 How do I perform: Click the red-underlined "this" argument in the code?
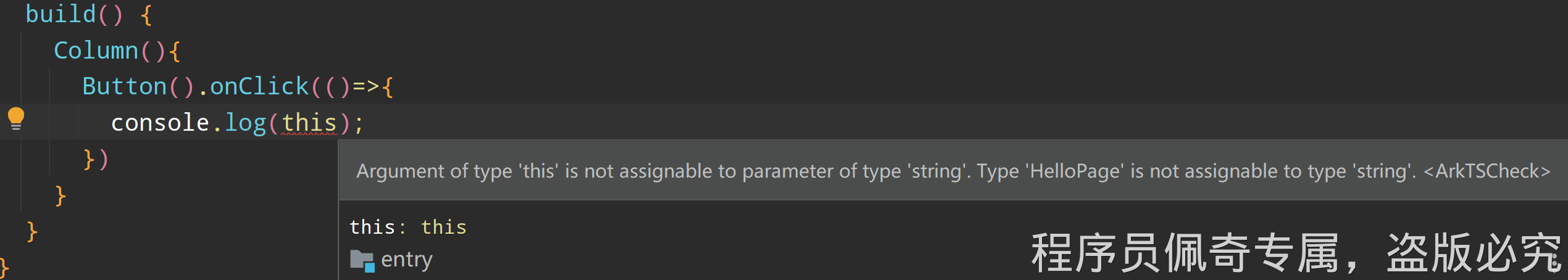coord(309,123)
